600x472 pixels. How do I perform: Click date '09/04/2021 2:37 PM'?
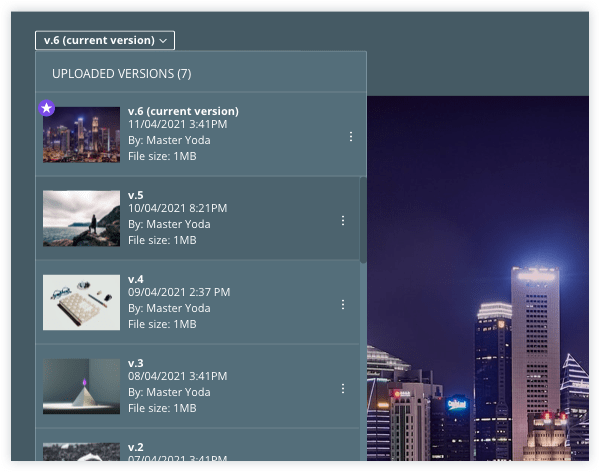tap(179, 292)
